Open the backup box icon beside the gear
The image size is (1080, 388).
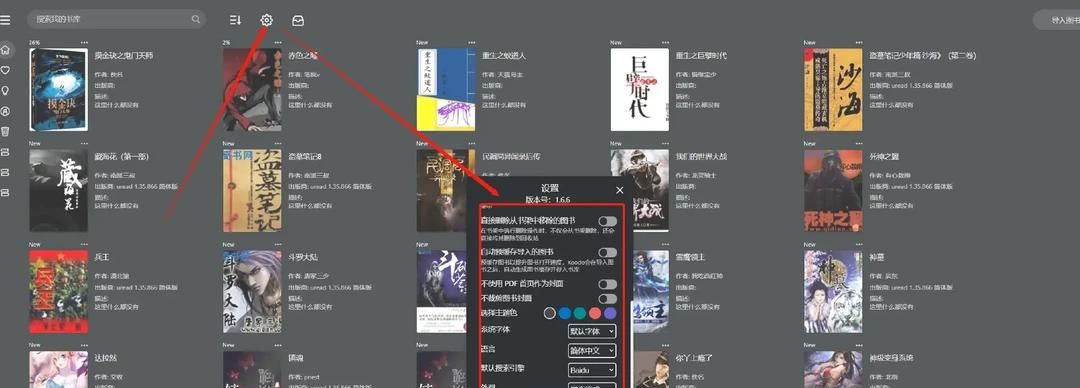[x=298, y=20]
